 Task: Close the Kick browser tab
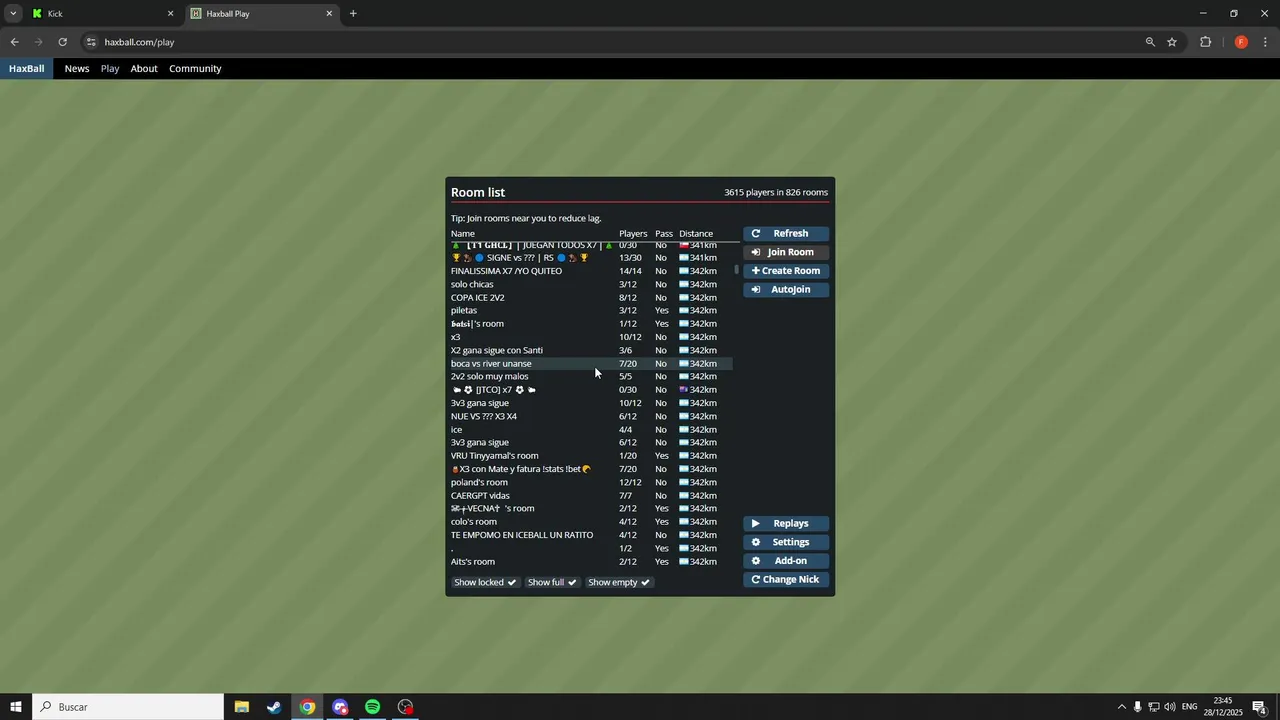pyautogui.click(x=170, y=14)
